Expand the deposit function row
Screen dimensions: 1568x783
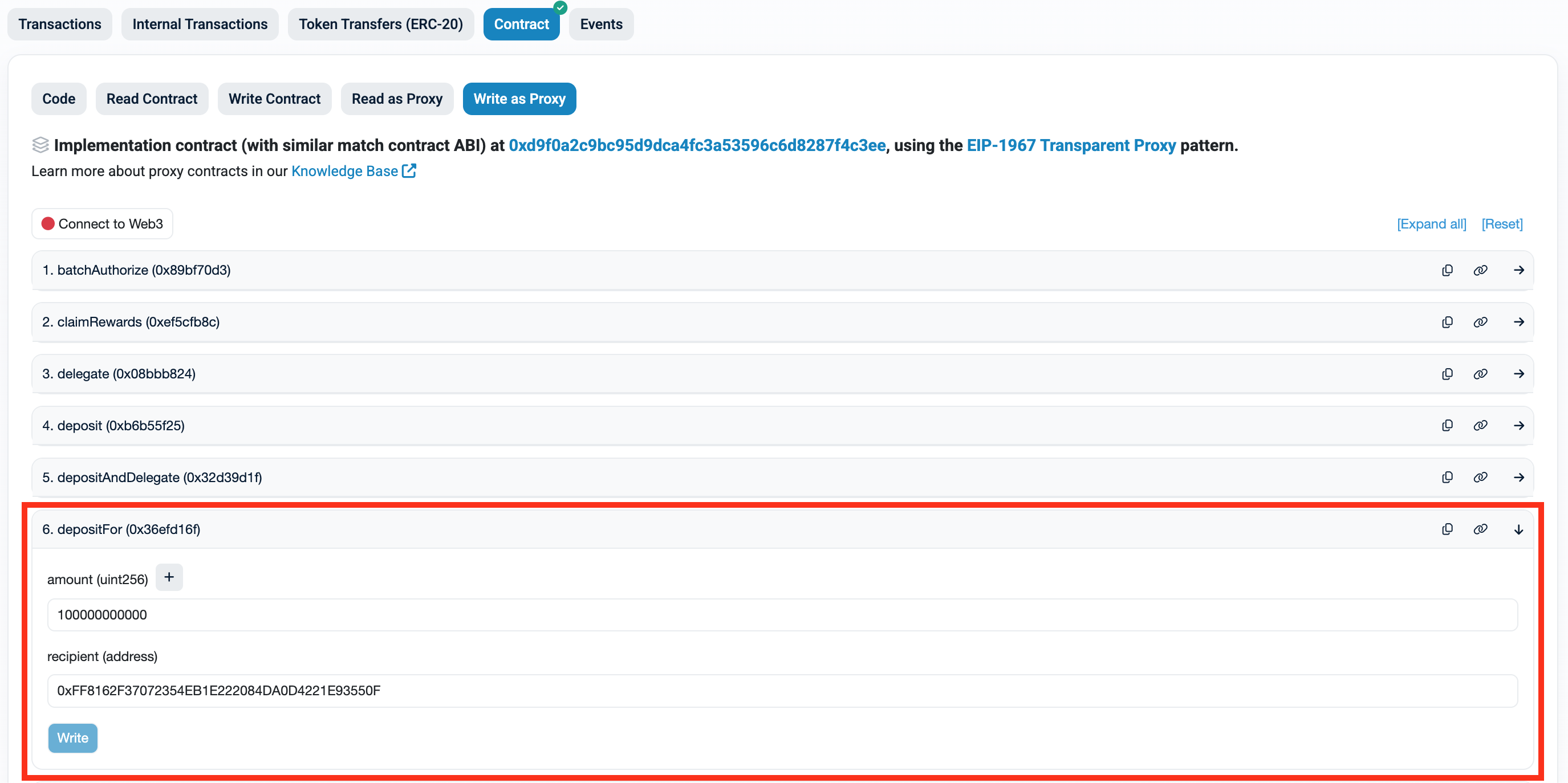1519,425
